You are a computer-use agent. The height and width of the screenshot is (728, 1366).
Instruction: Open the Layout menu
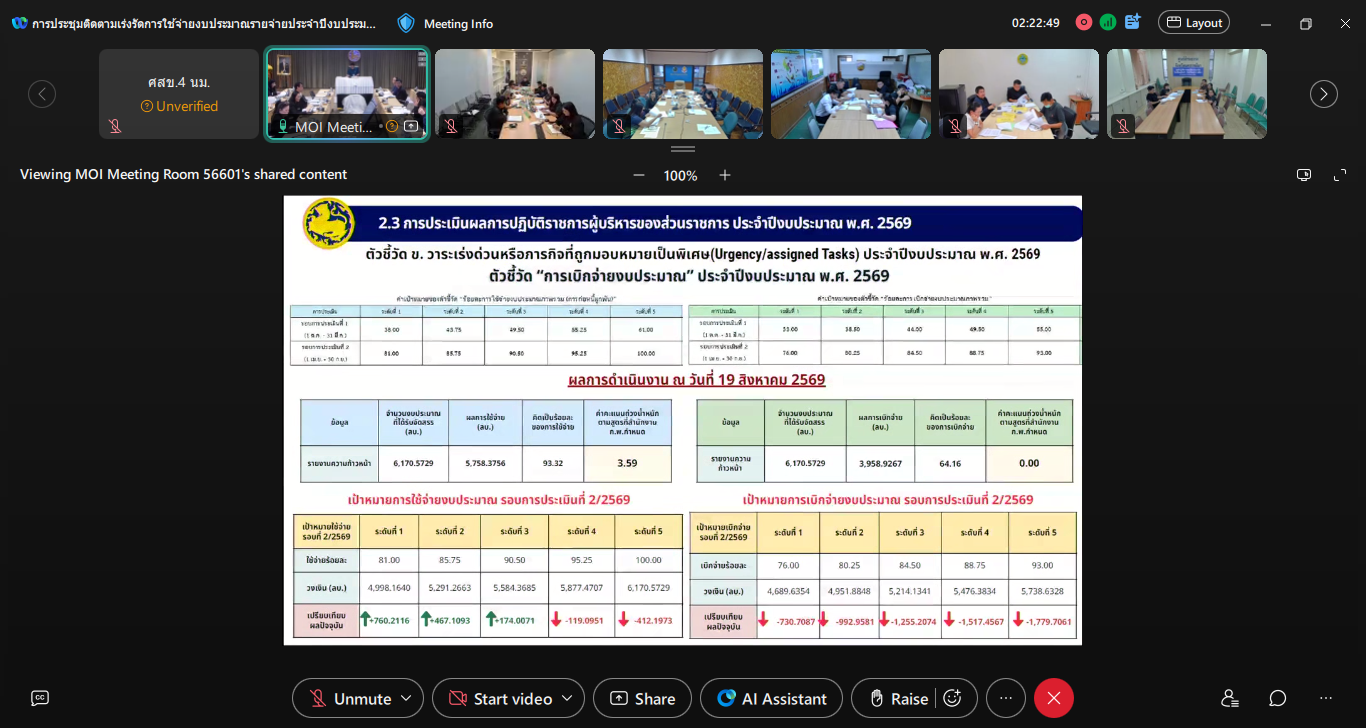[x=1194, y=22]
